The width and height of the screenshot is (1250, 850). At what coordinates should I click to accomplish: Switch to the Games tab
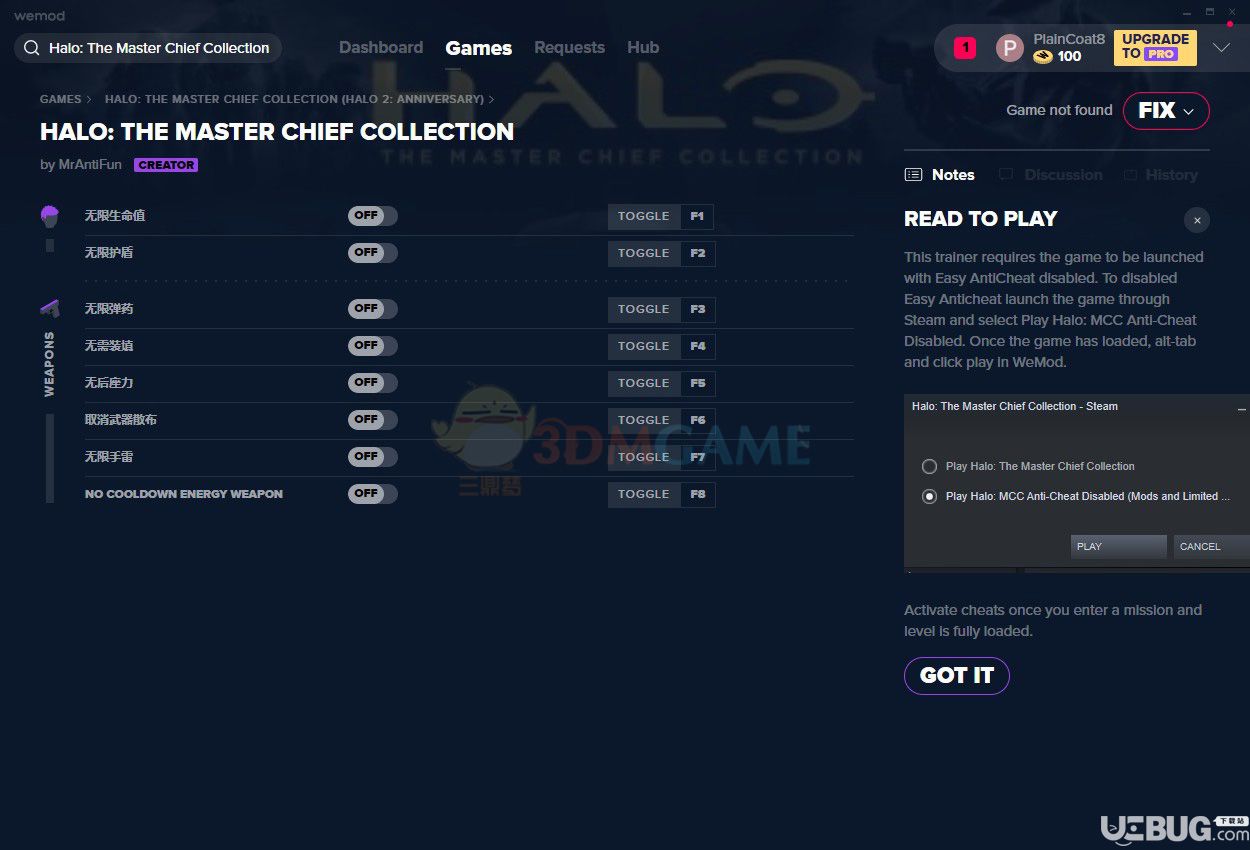[x=479, y=48]
